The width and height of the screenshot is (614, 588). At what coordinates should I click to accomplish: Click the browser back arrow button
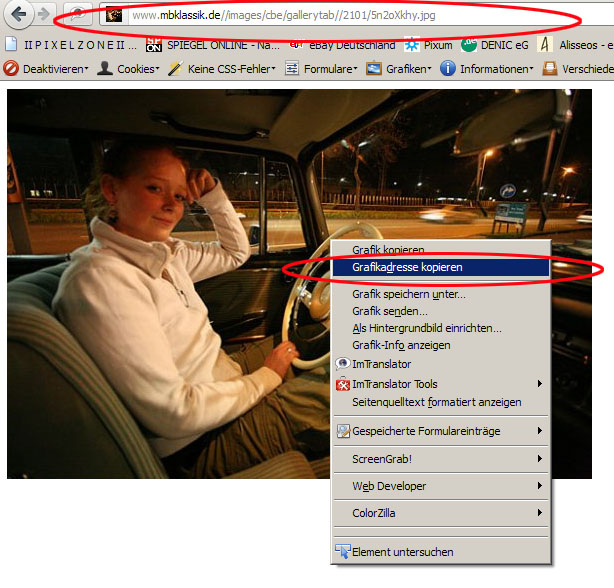point(18,14)
